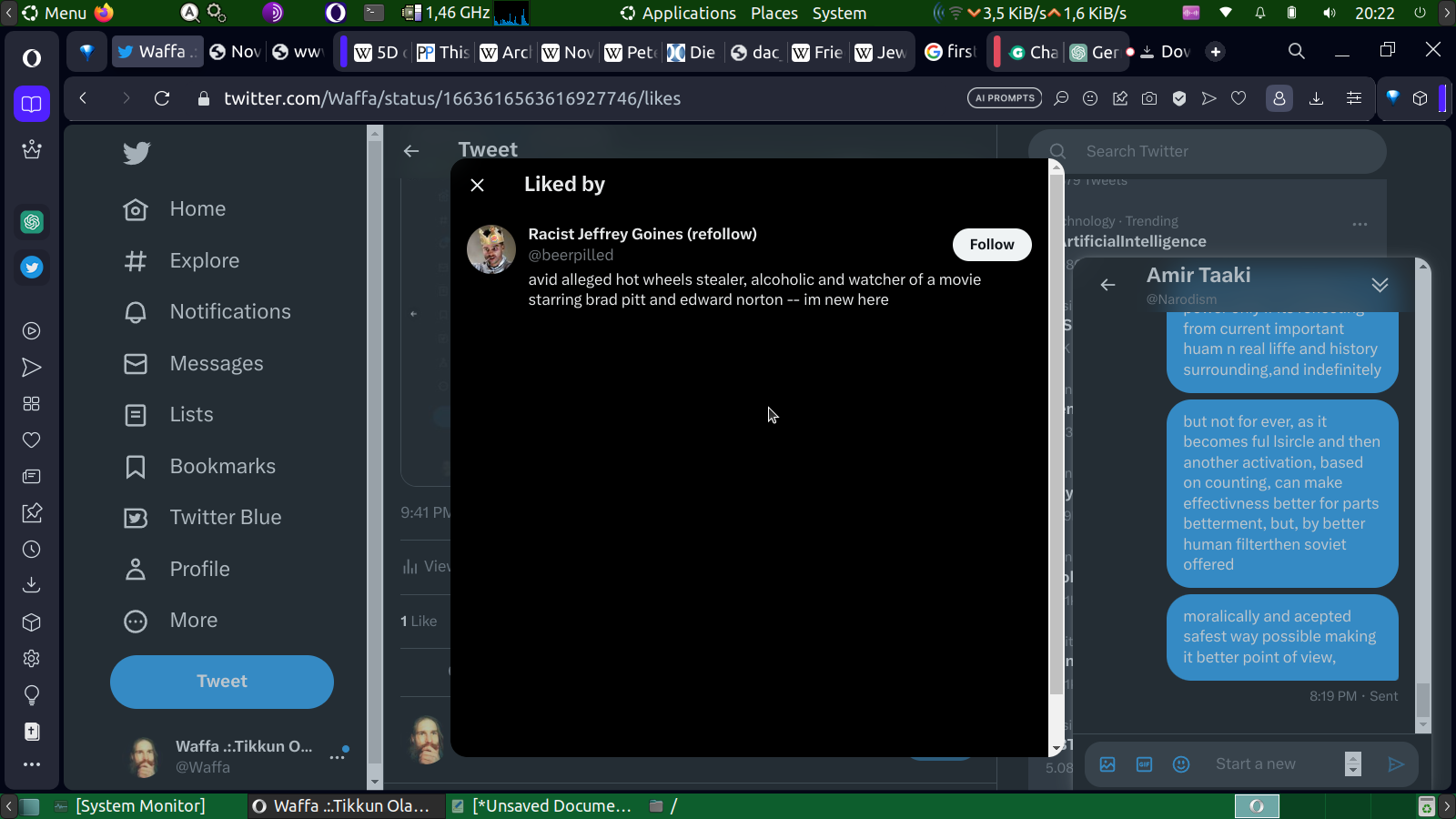Click the browser back arrow
Viewport: 1456px width, 819px height.
point(83,98)
